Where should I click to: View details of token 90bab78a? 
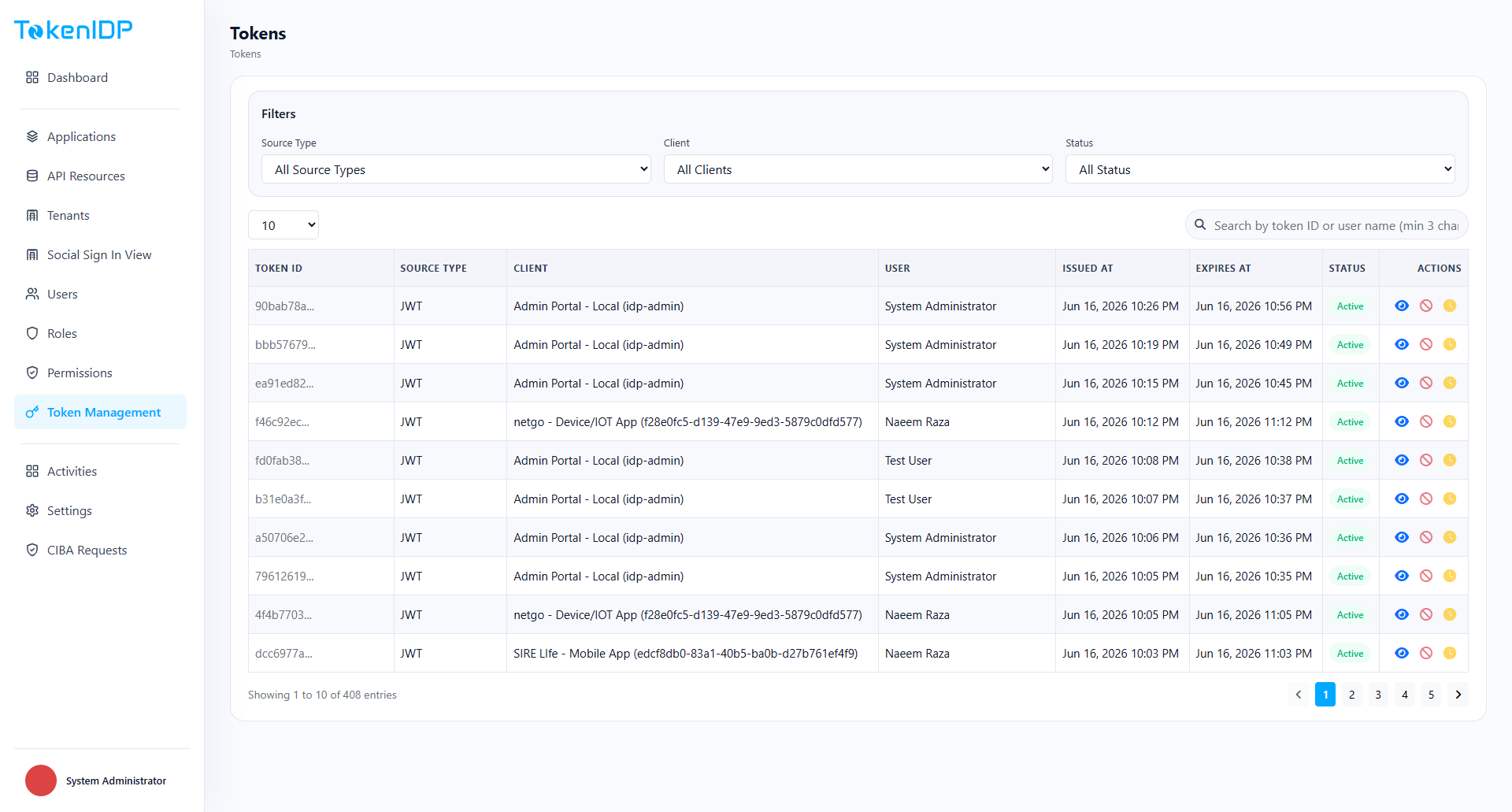tap(1402, 306)
